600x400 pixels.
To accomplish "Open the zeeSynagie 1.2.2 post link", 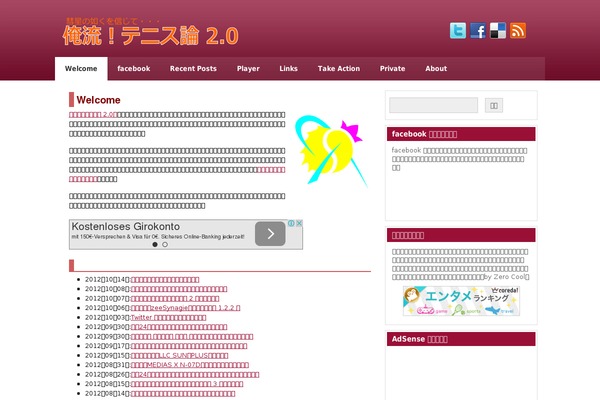I will [x=186, y=308].
